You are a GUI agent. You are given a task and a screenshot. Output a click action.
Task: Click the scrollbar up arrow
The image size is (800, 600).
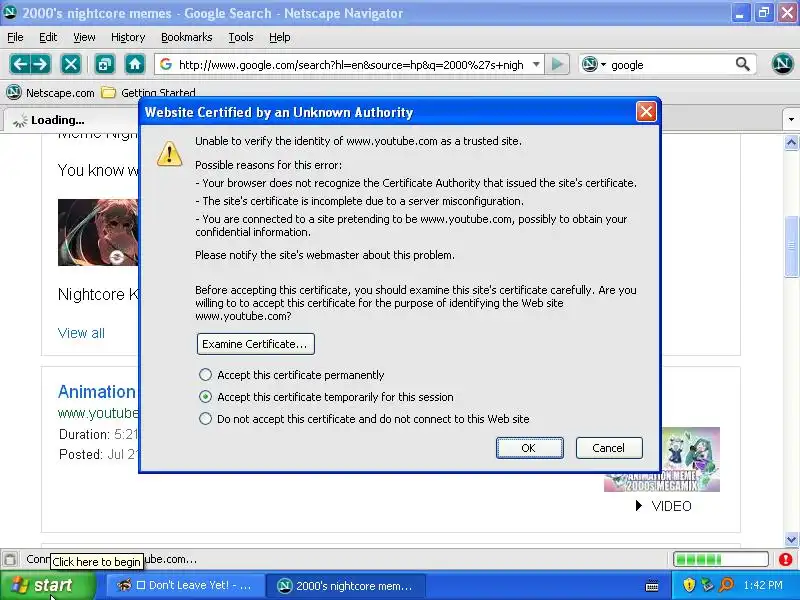(791, 142)
